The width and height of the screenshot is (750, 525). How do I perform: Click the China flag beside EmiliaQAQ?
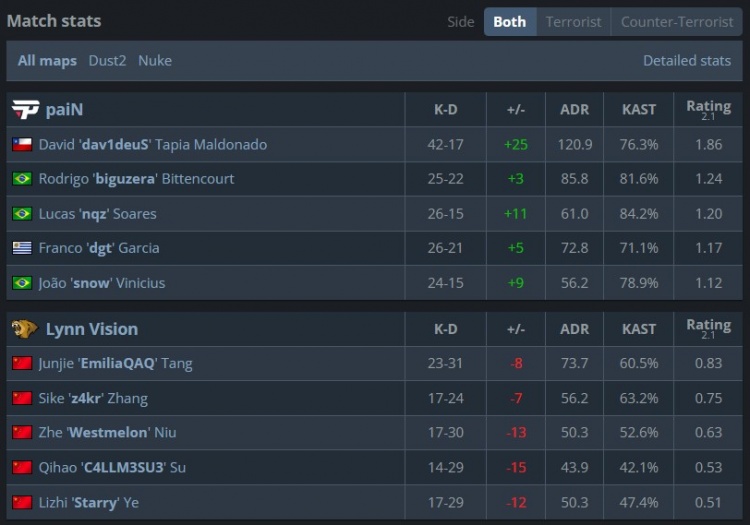22,363
